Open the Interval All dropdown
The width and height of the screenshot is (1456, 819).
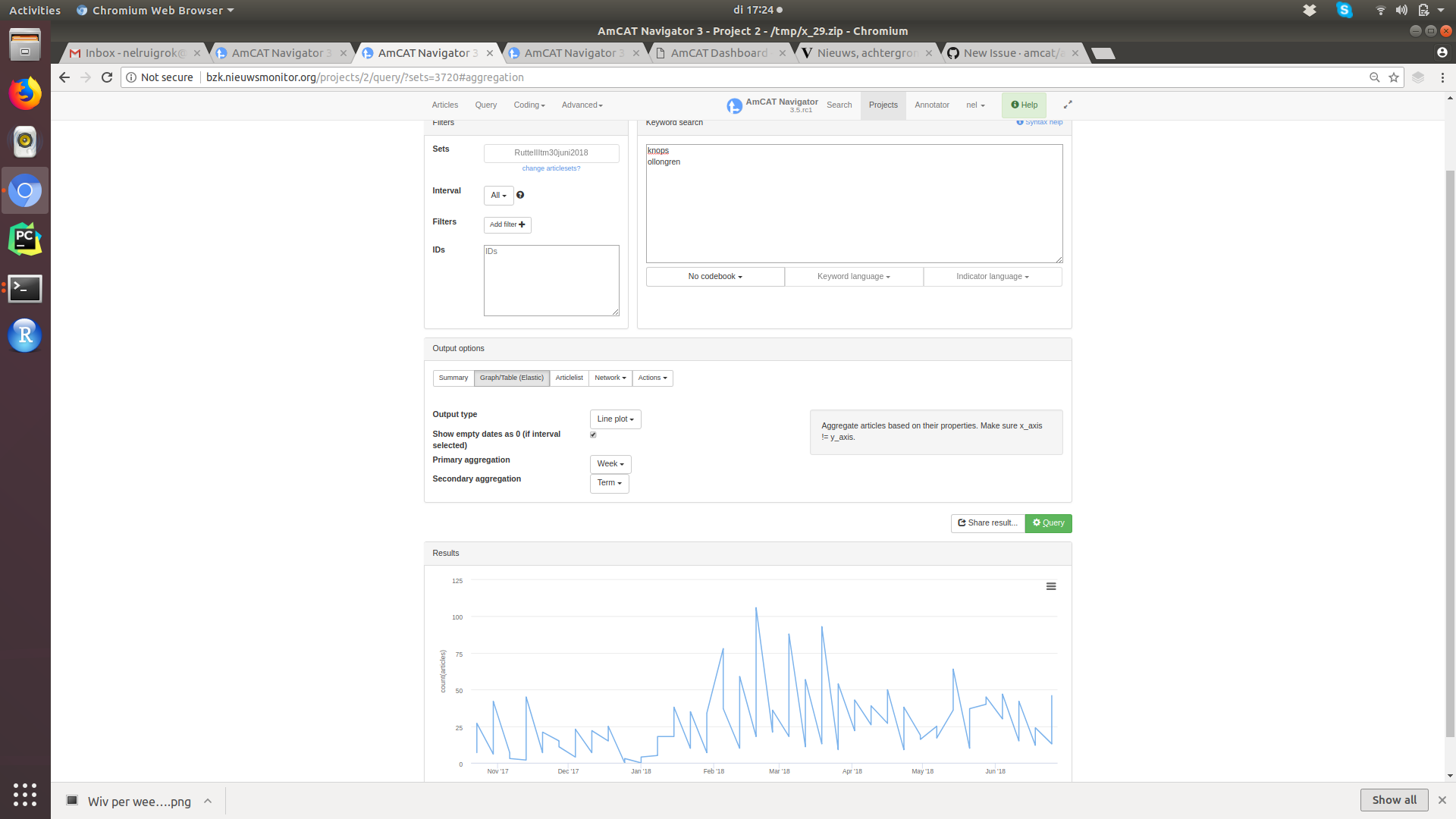click(x=498, y=196)
